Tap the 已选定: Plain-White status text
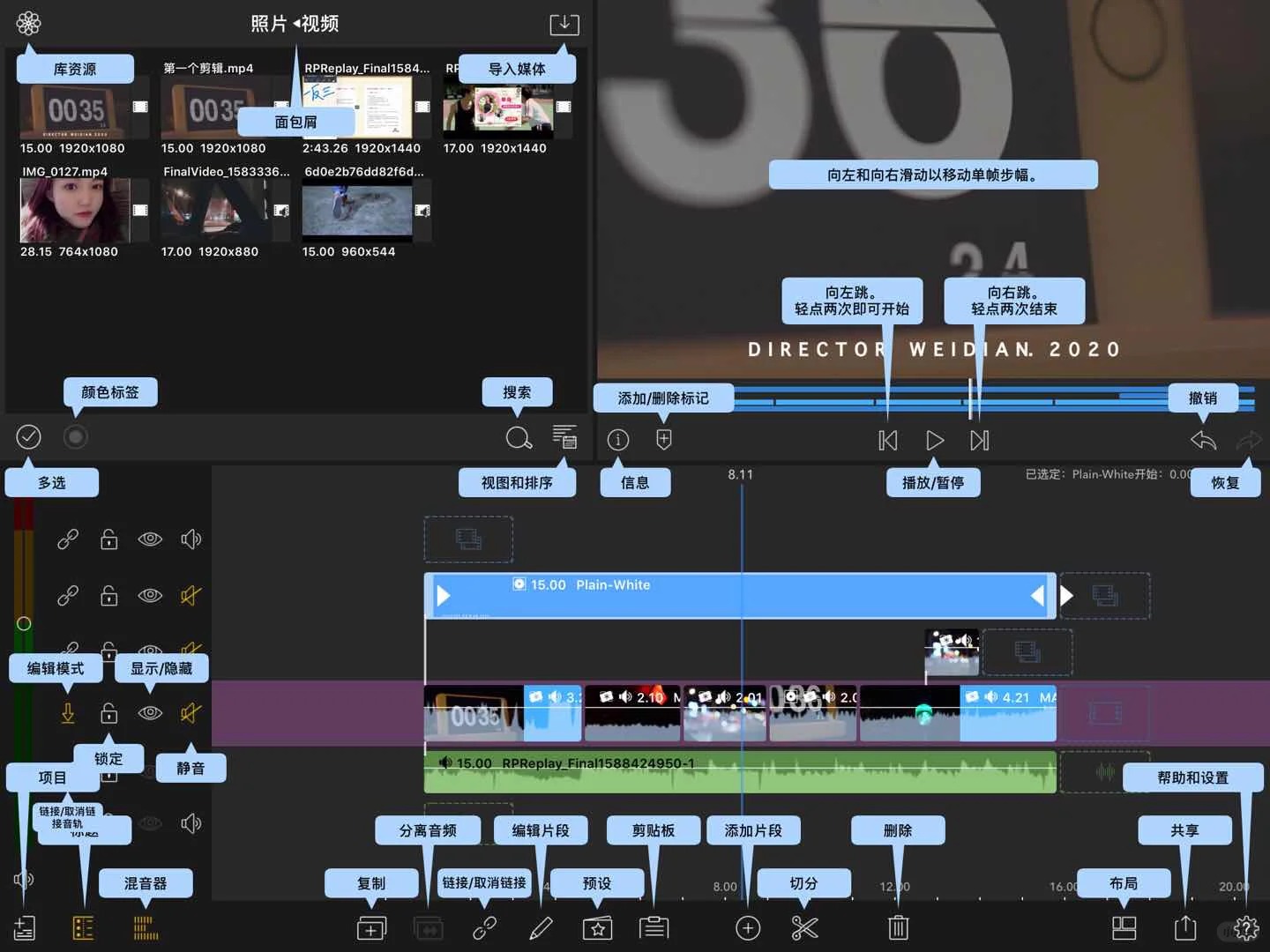This screenshot has height=952, width=1270. pyautogui.click(x=1108, y=474)
